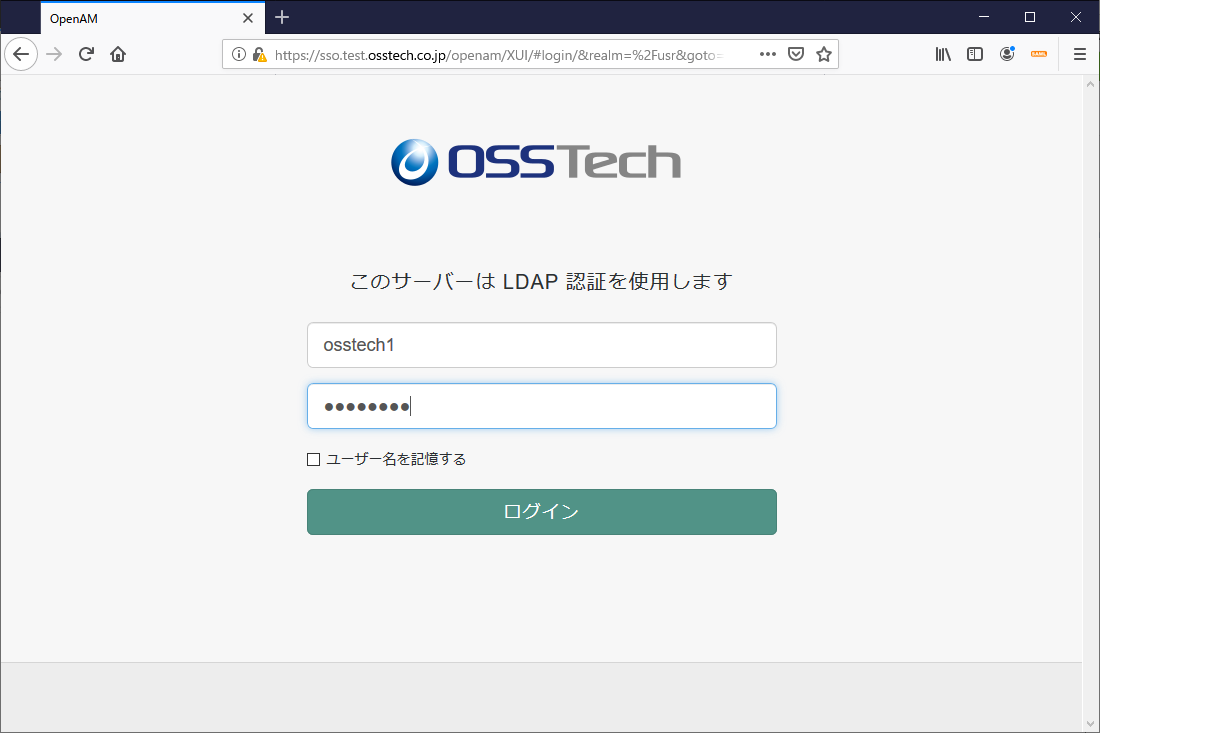The image size is (1228, 733).
Task: Open the Firefox Library
Action: coord(943,54)
